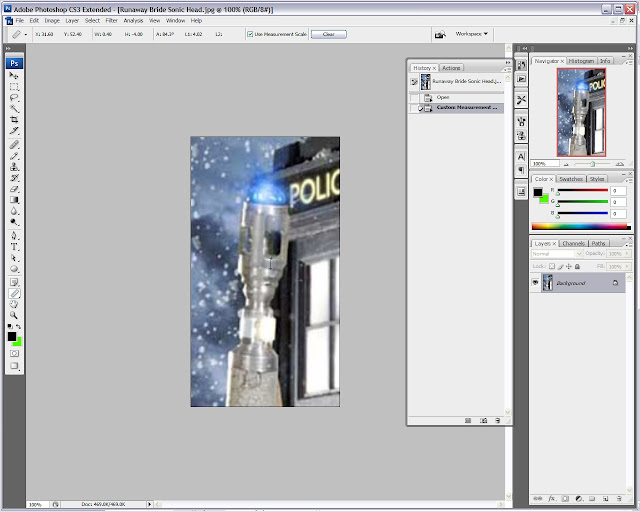Open the layer blend mode dropdown
640x512 pixels.
click(x=557, y=254)
